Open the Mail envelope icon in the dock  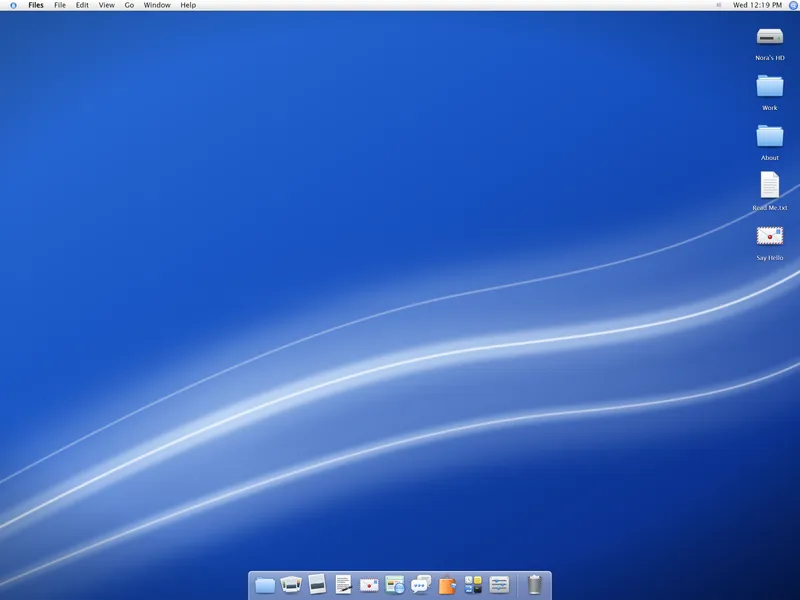(x=369, y=585)
